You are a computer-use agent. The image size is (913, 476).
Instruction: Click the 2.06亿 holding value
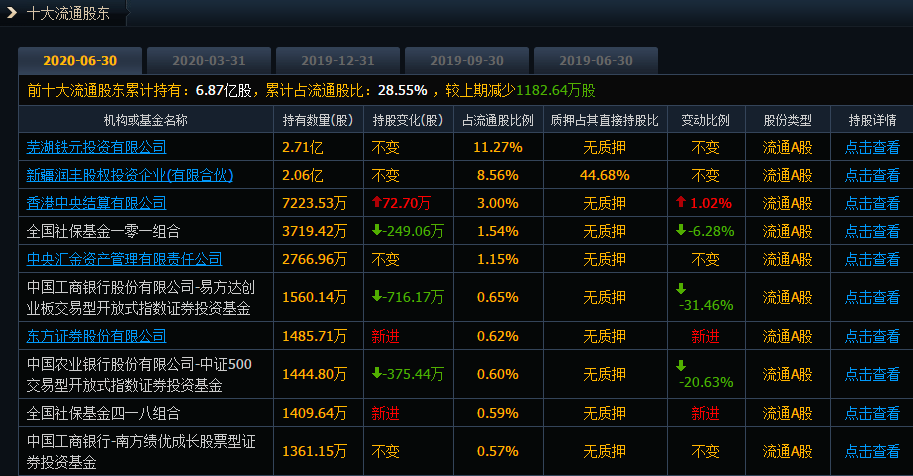[x=302, y=175]
